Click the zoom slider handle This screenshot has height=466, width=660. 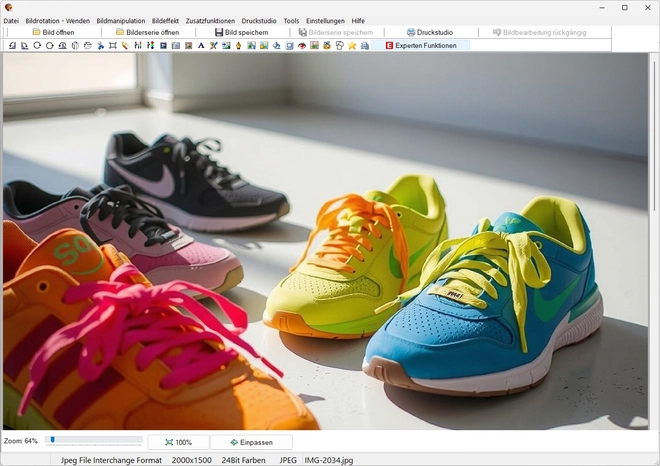pyautogui.click(x=51, y=440)
